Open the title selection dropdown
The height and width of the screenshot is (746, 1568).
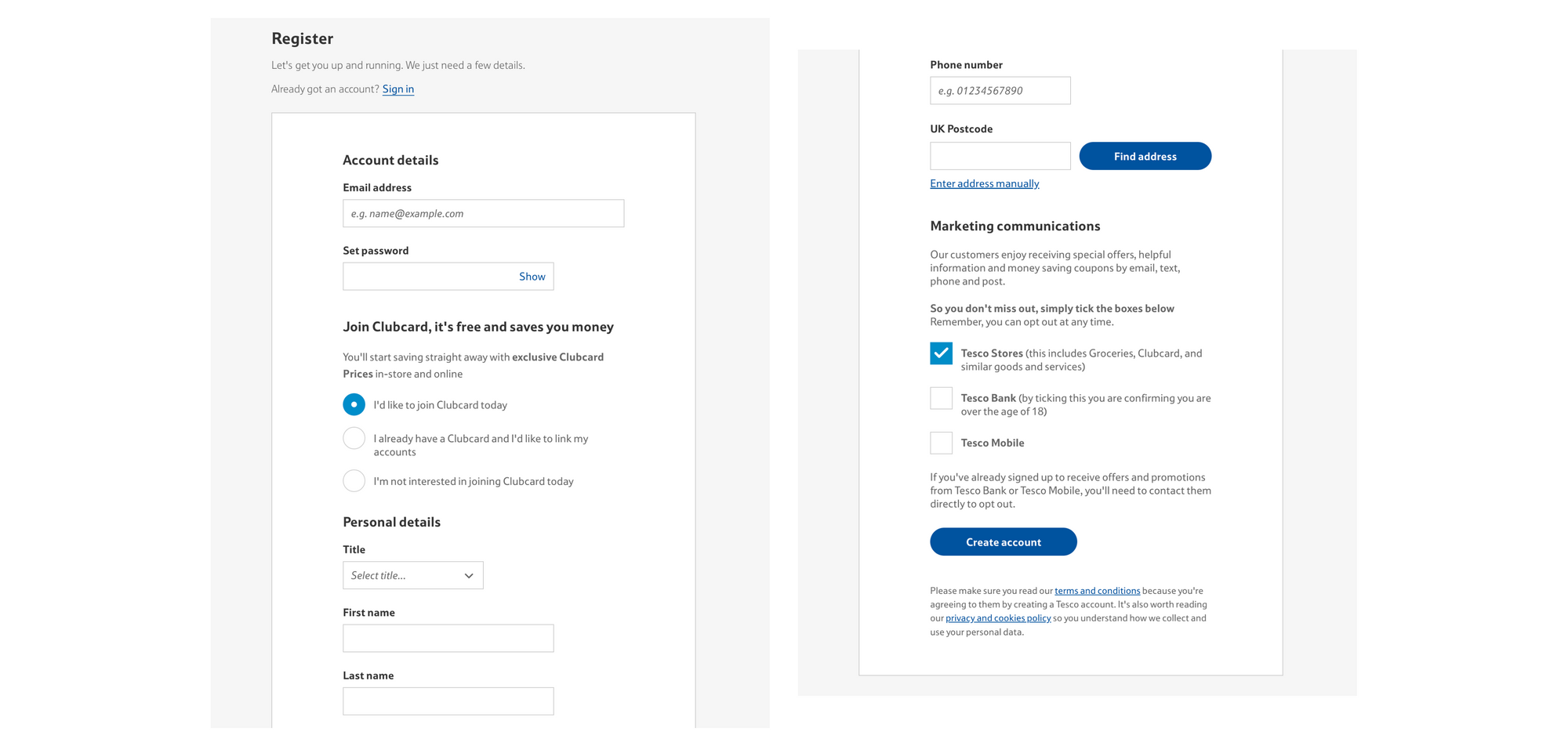coord(413,575)
